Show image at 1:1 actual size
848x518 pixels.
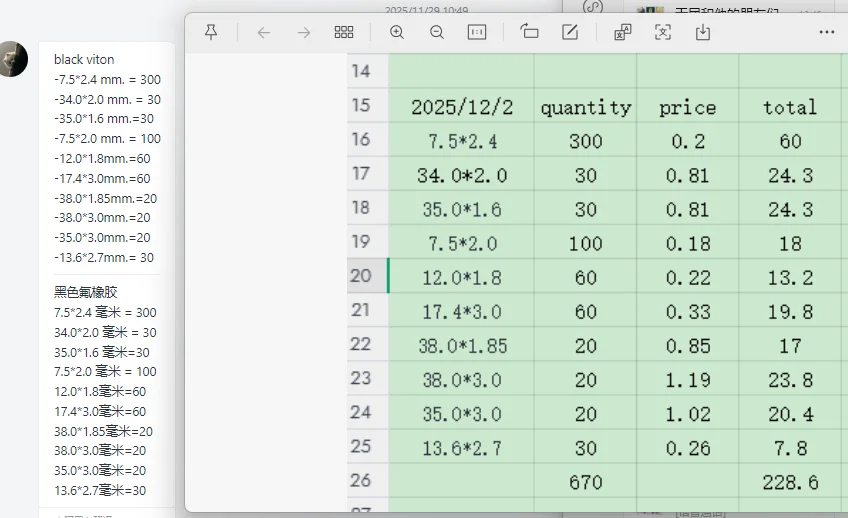[x=476, y=32]
